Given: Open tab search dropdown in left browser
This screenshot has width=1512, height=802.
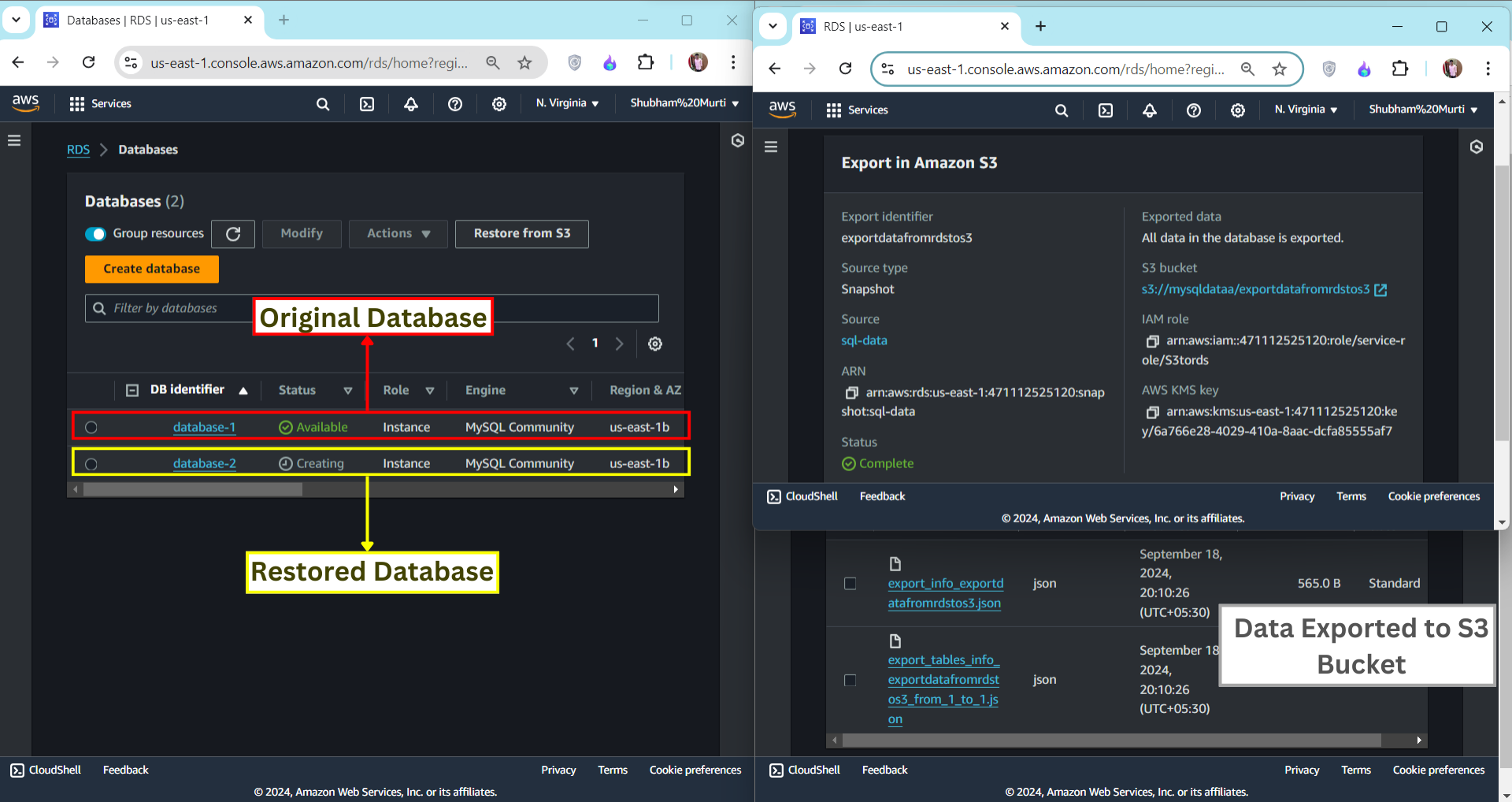Looking at the screenshot, I should (x=16, y=20).
